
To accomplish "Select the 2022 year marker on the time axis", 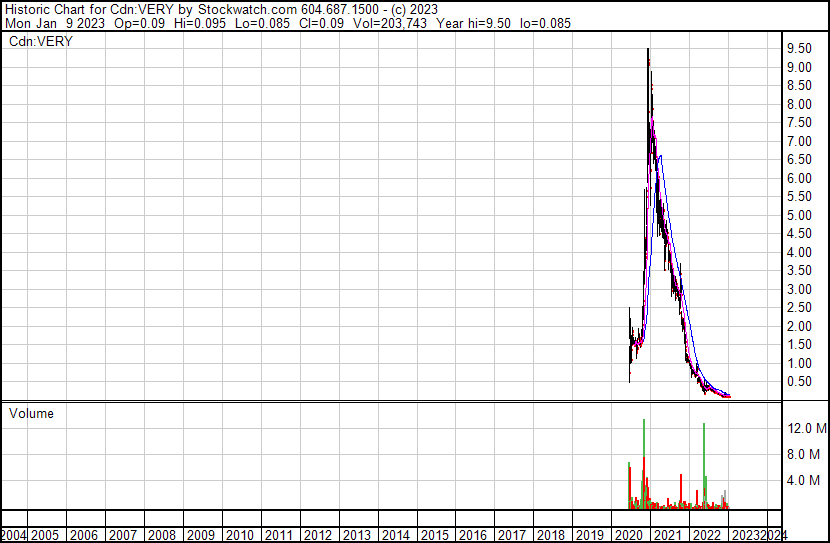I will pos(704,535).
